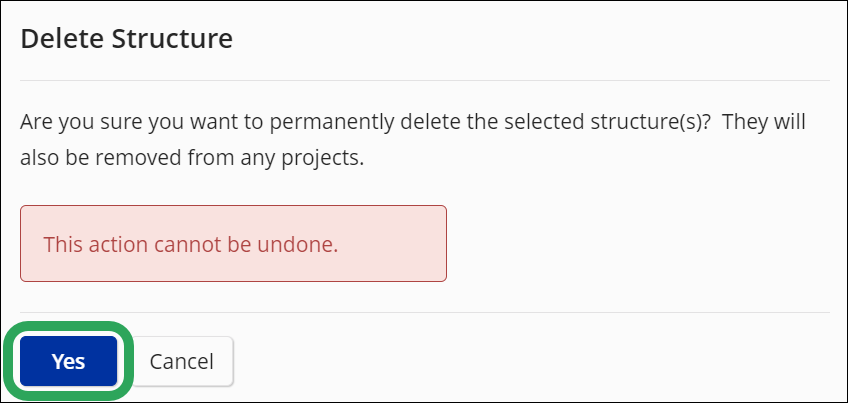Image resolution: width=848 pixels, height=403 pixels.
Task: Click the green-highlighted Yes button
Action: 68,361
